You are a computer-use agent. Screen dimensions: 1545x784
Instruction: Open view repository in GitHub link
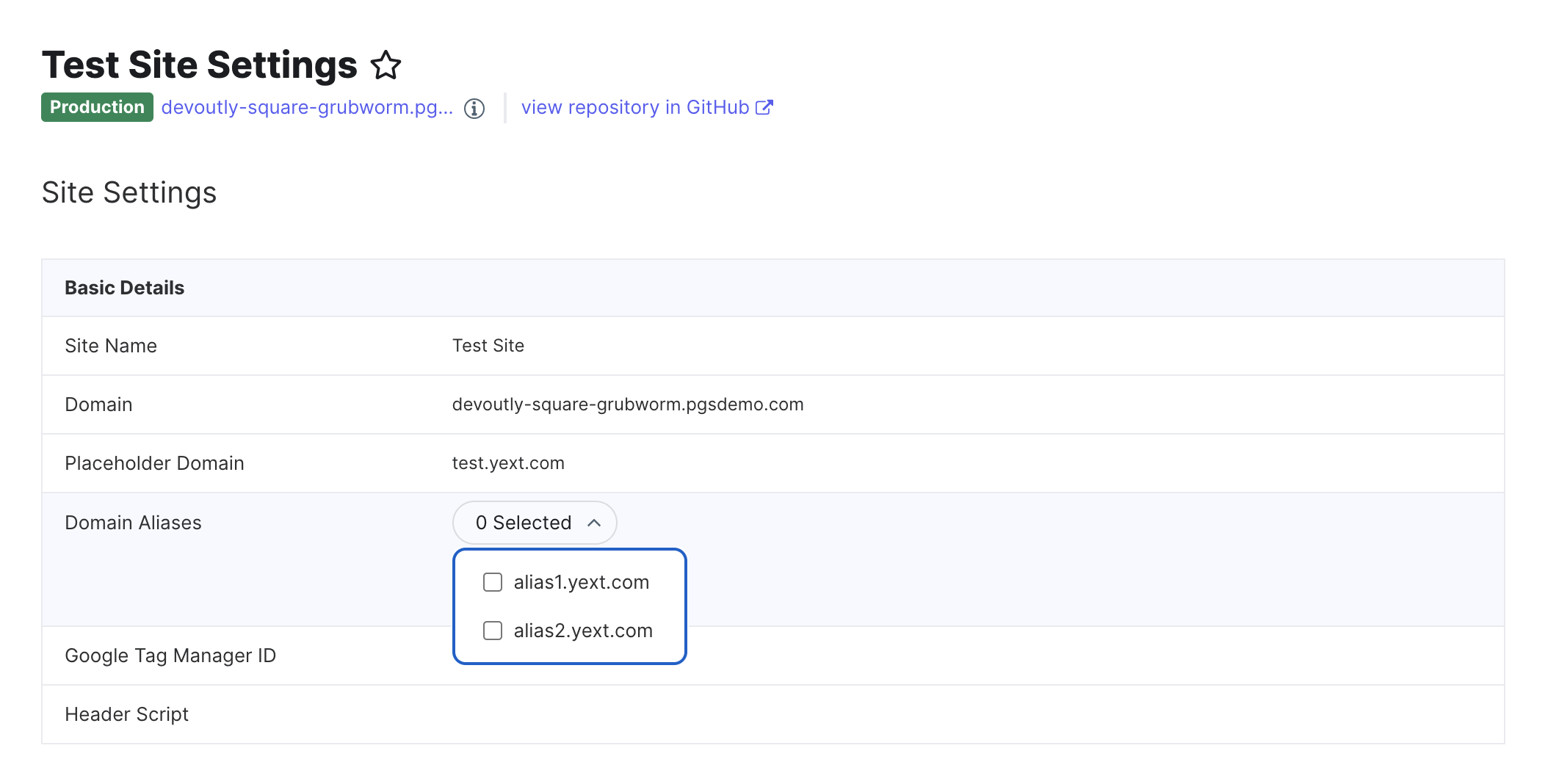point(635,107)
